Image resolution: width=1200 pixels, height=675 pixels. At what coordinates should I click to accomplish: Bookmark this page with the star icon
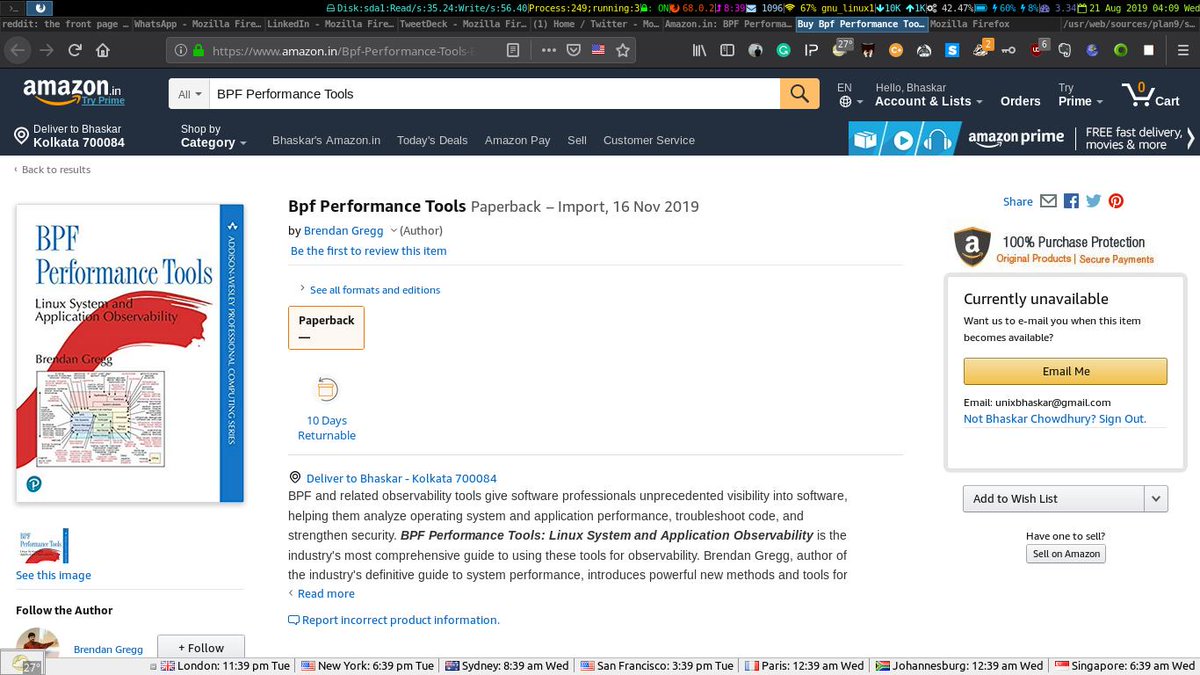point(624,49)
